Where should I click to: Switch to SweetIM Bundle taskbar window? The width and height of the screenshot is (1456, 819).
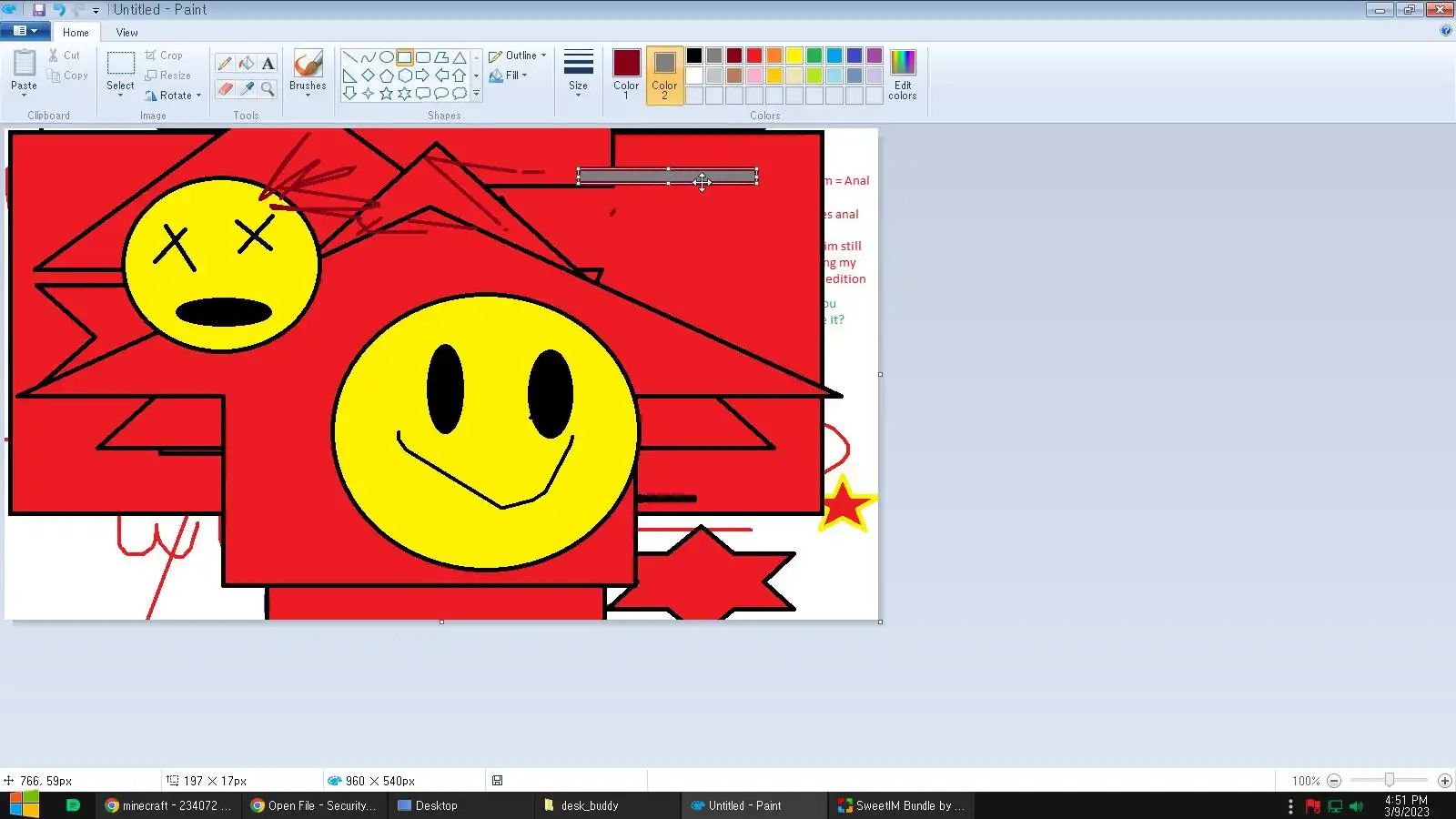click(x=901, y=805)
